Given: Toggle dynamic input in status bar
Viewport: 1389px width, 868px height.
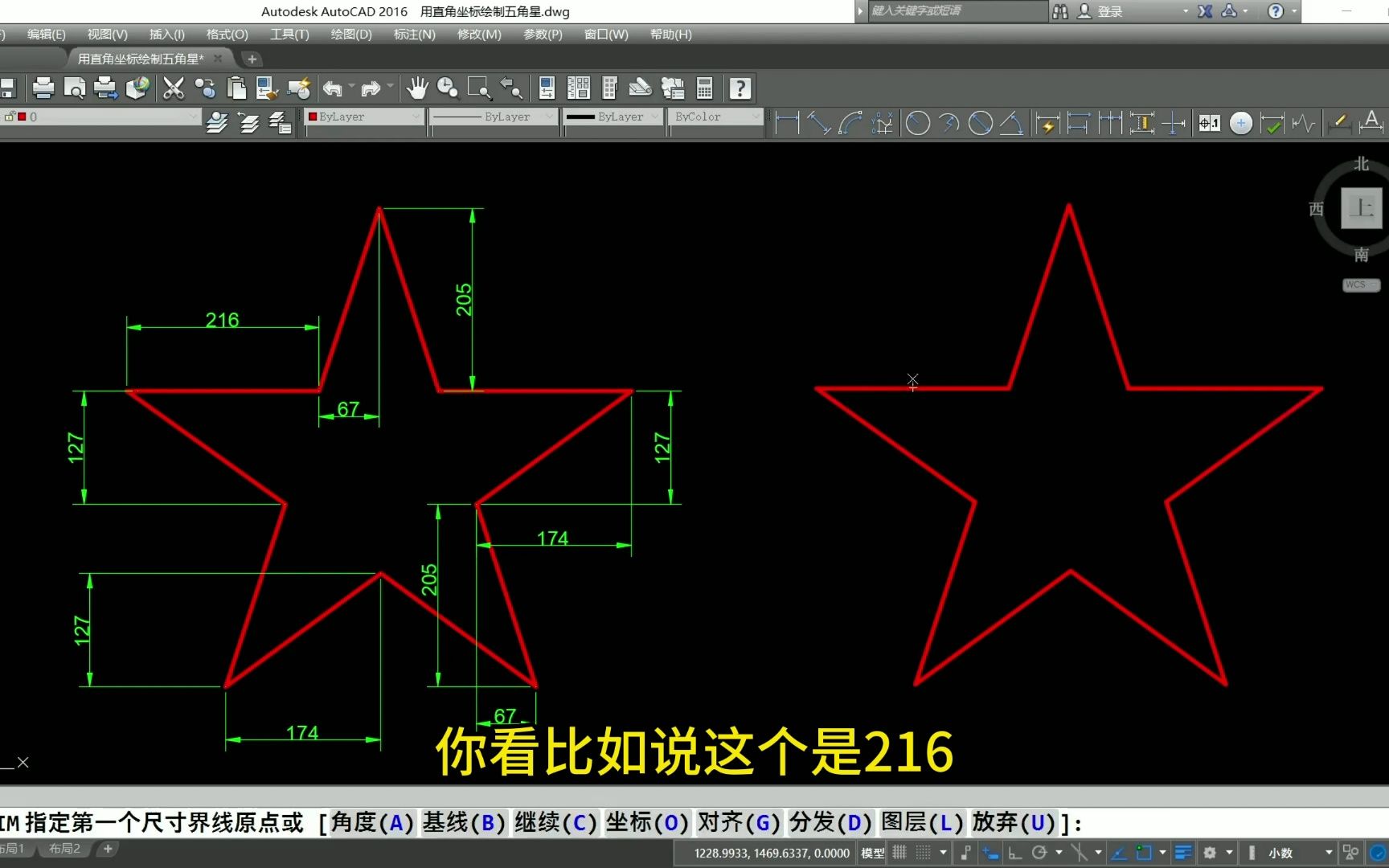Looking at the screenshot, I should [990, 852].
